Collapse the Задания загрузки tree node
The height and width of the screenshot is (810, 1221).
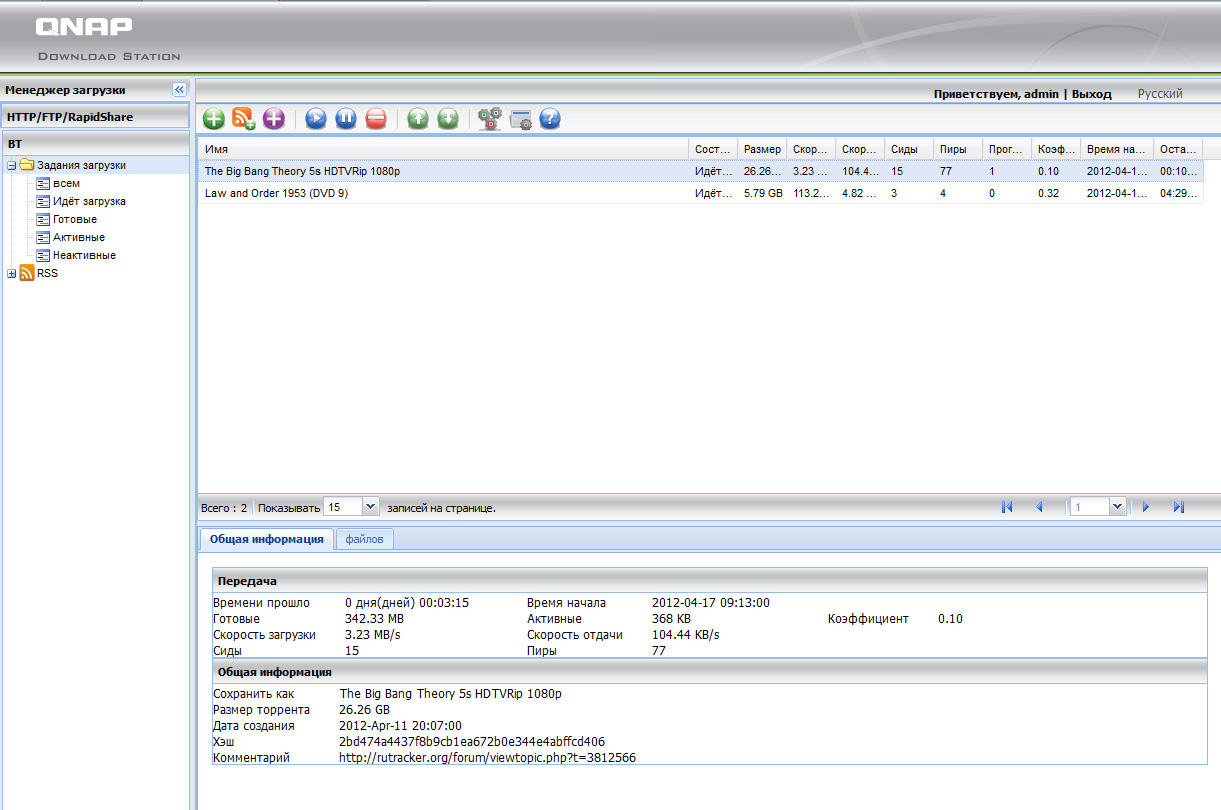coord(12,166)
